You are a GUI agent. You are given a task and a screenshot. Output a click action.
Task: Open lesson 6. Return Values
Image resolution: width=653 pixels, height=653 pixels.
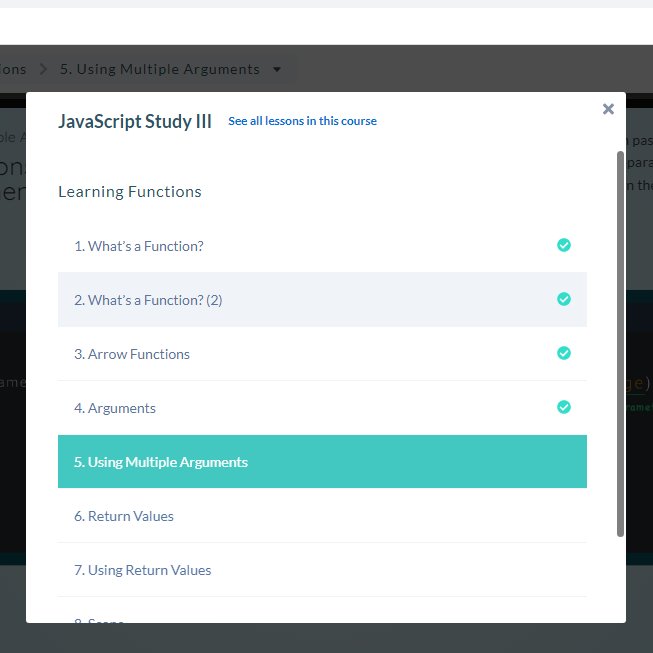click(322, 516)
